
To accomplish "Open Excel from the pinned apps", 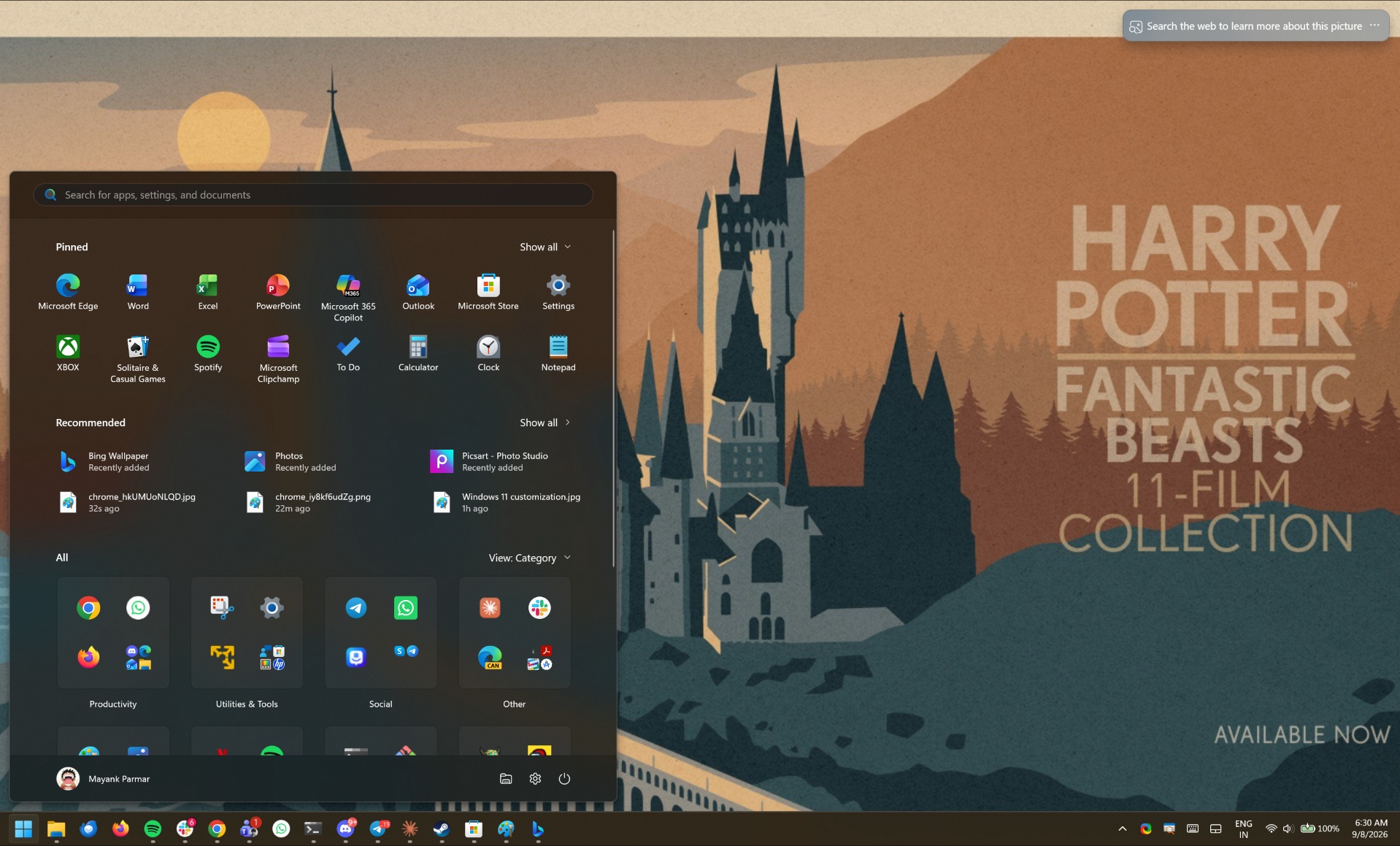I will pos(208,292).
